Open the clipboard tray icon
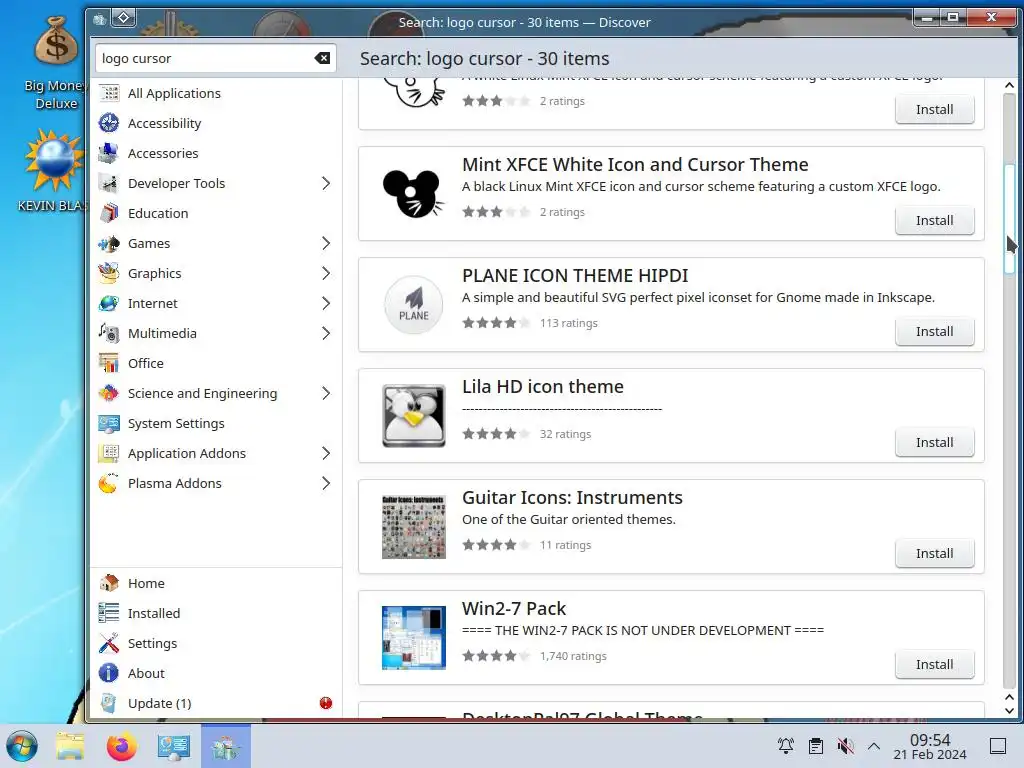This screenshot has height=768, width=1024. click(816, 746)
